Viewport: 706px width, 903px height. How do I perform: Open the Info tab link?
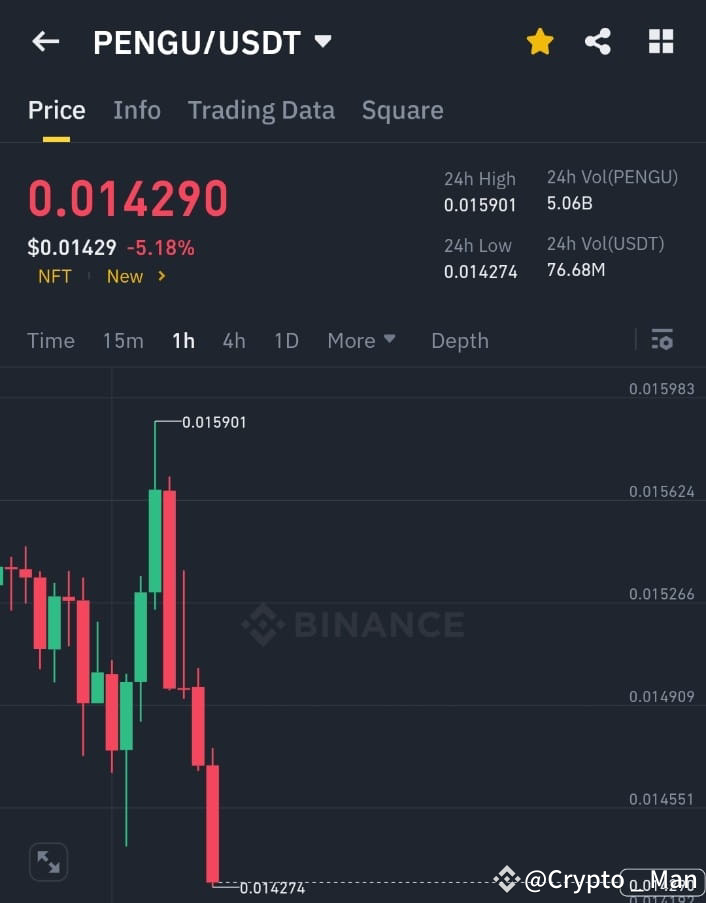(x=137, y=110)
